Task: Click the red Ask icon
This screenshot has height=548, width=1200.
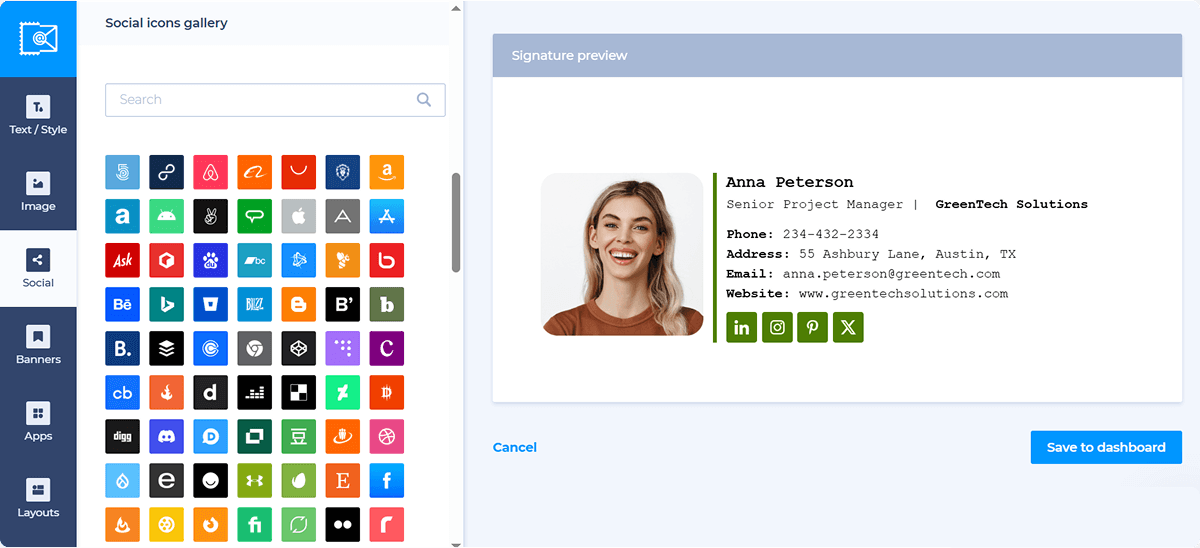Action: pos(122,260)
